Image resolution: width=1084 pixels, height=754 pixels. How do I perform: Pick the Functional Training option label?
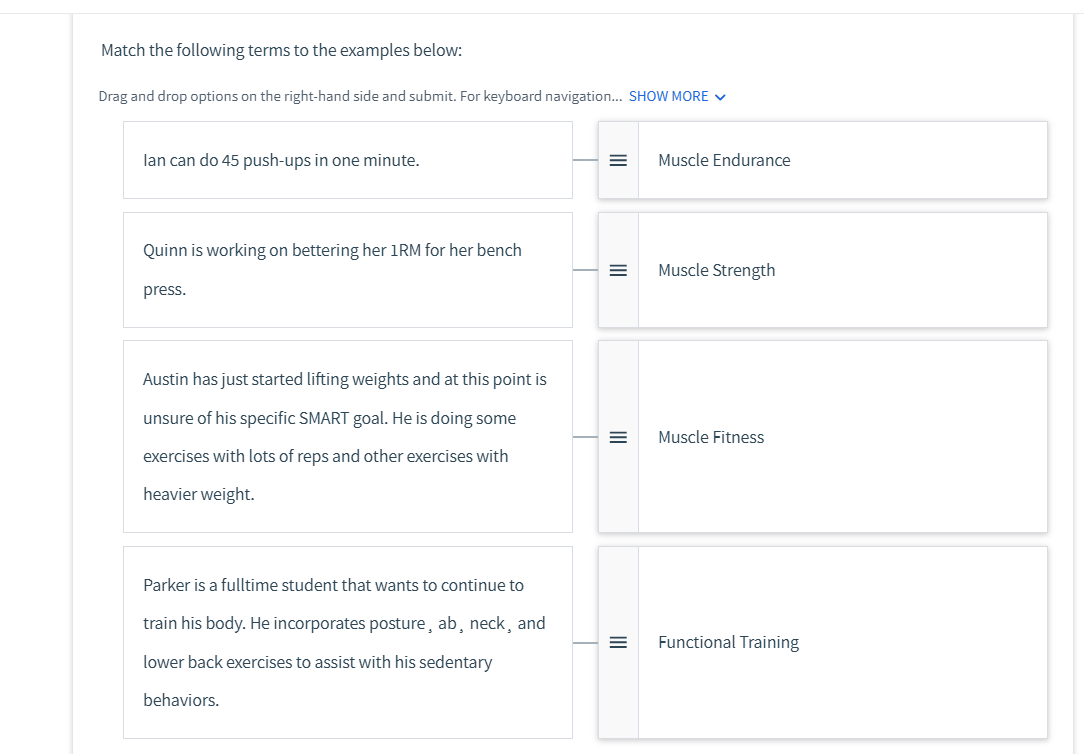coord(728,642)
